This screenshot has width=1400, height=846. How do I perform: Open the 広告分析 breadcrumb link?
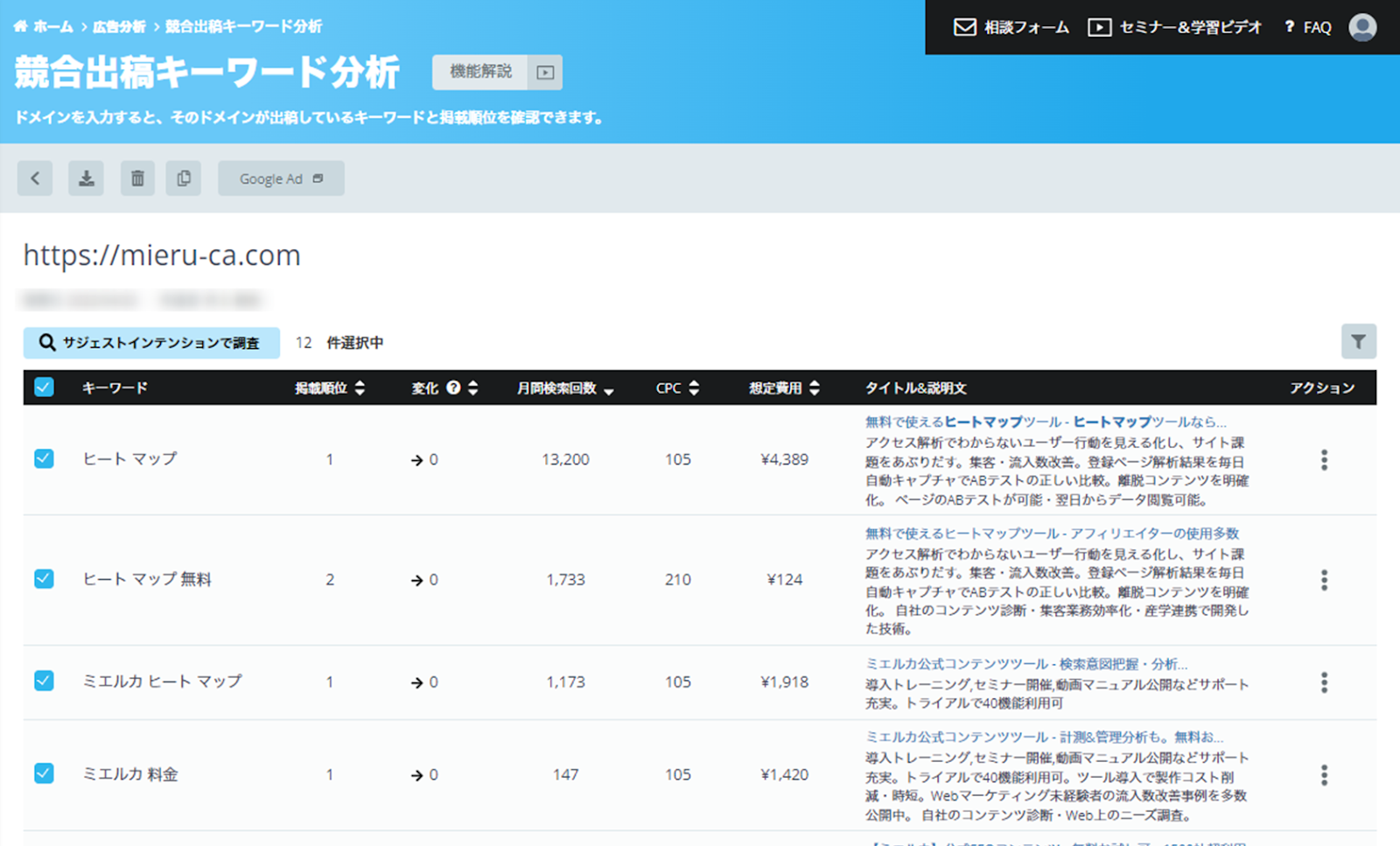[x=119, y=27]
